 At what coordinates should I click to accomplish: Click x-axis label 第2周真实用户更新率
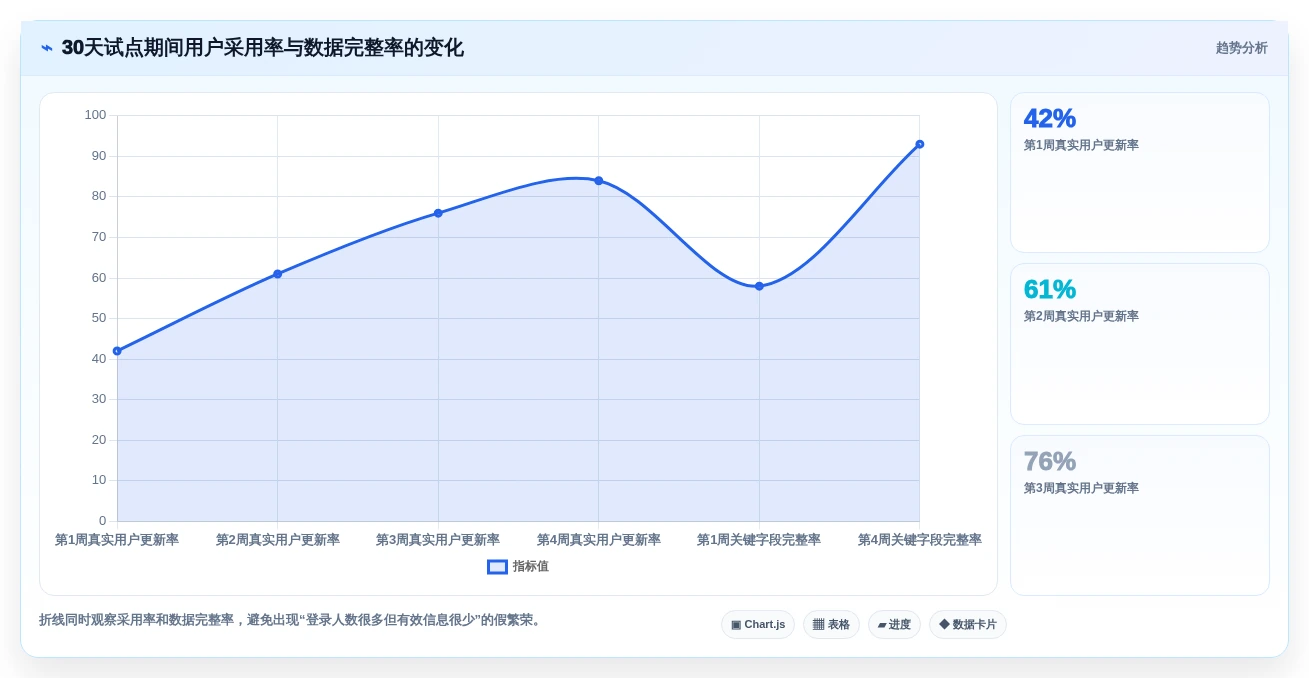(278, 540)
